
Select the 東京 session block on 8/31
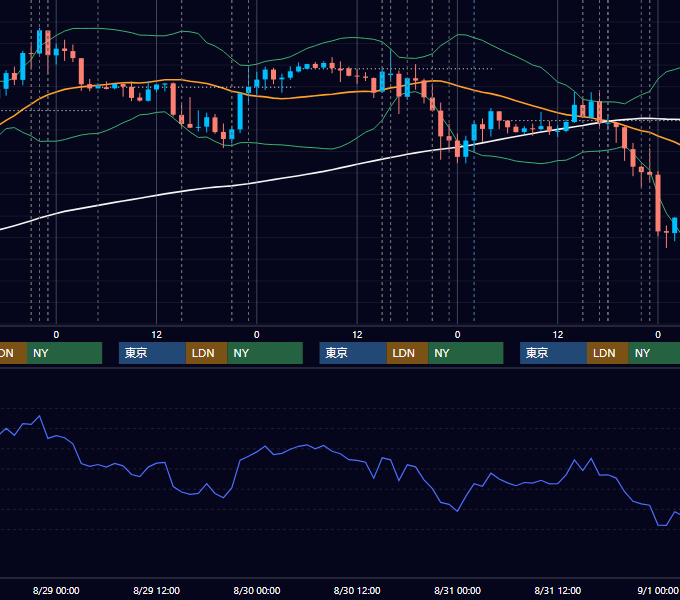click(x=554, y=353)
